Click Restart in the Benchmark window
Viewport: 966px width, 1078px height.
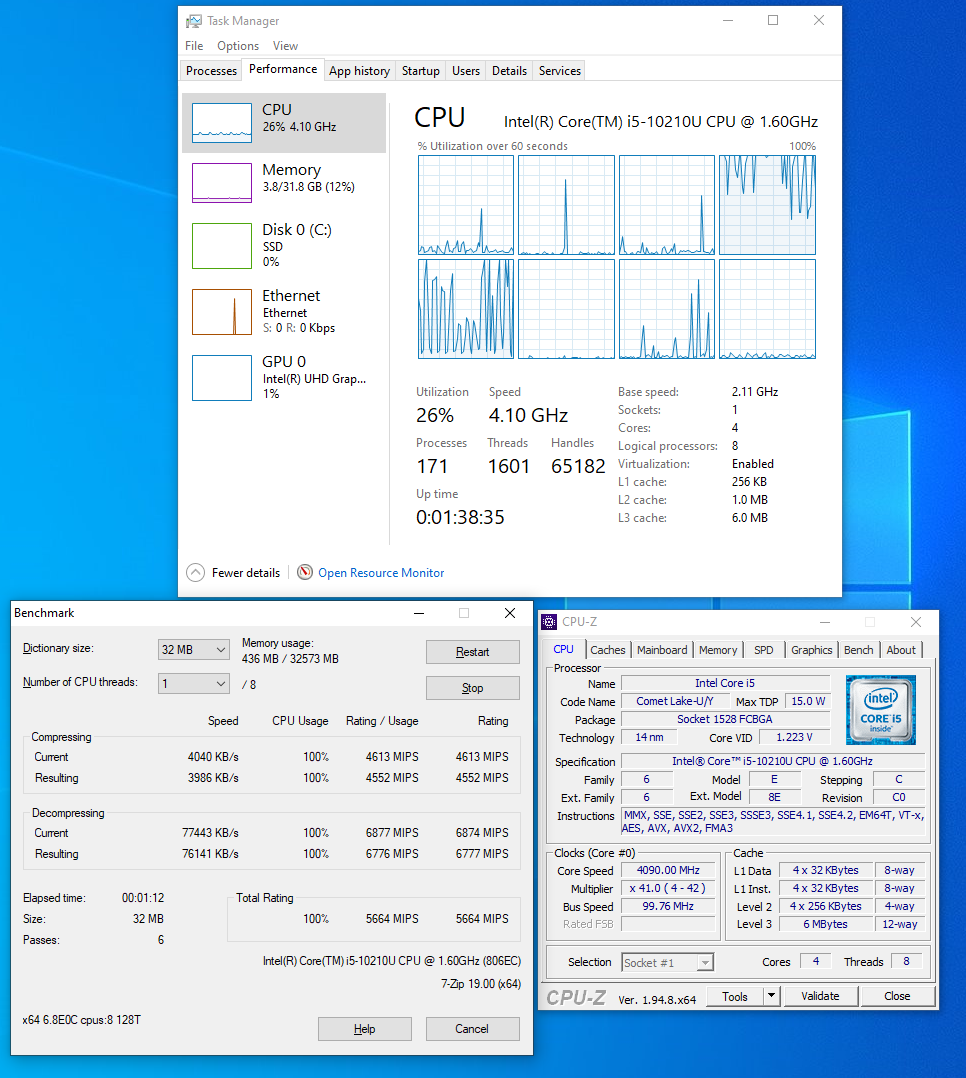pos(472,652)
